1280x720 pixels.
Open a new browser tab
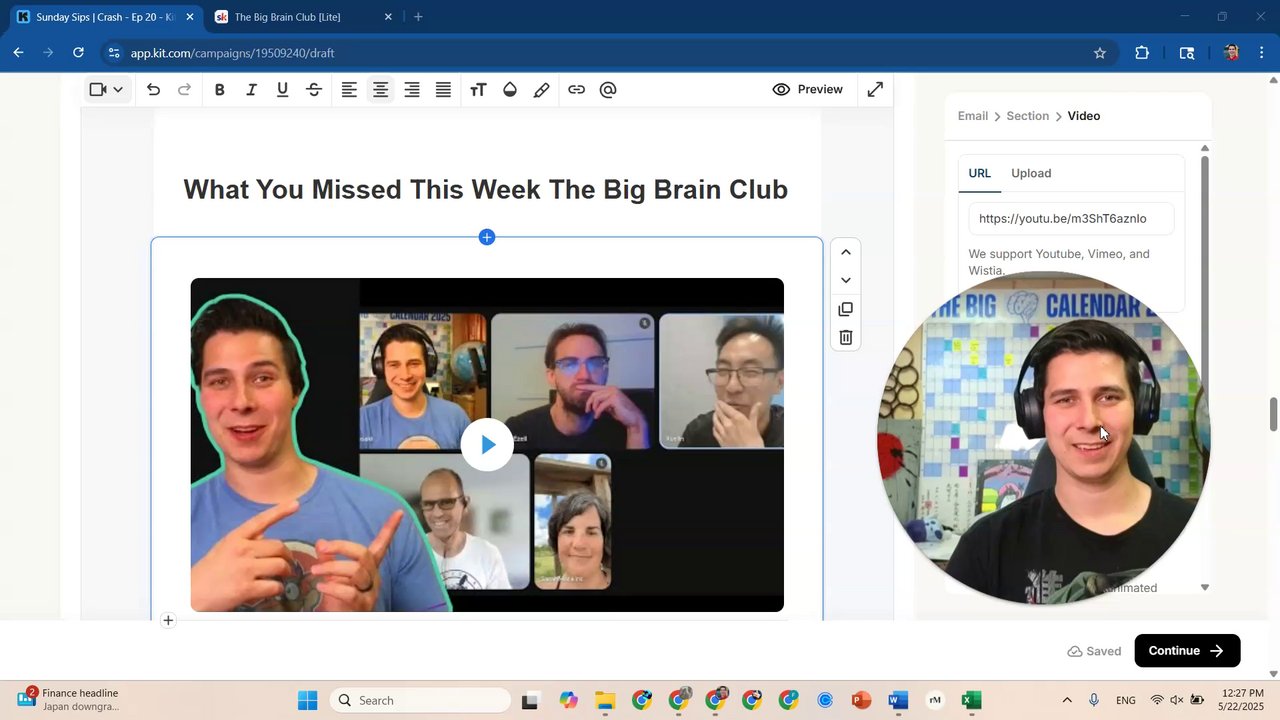pyautogui.click(x=418, y=17)
